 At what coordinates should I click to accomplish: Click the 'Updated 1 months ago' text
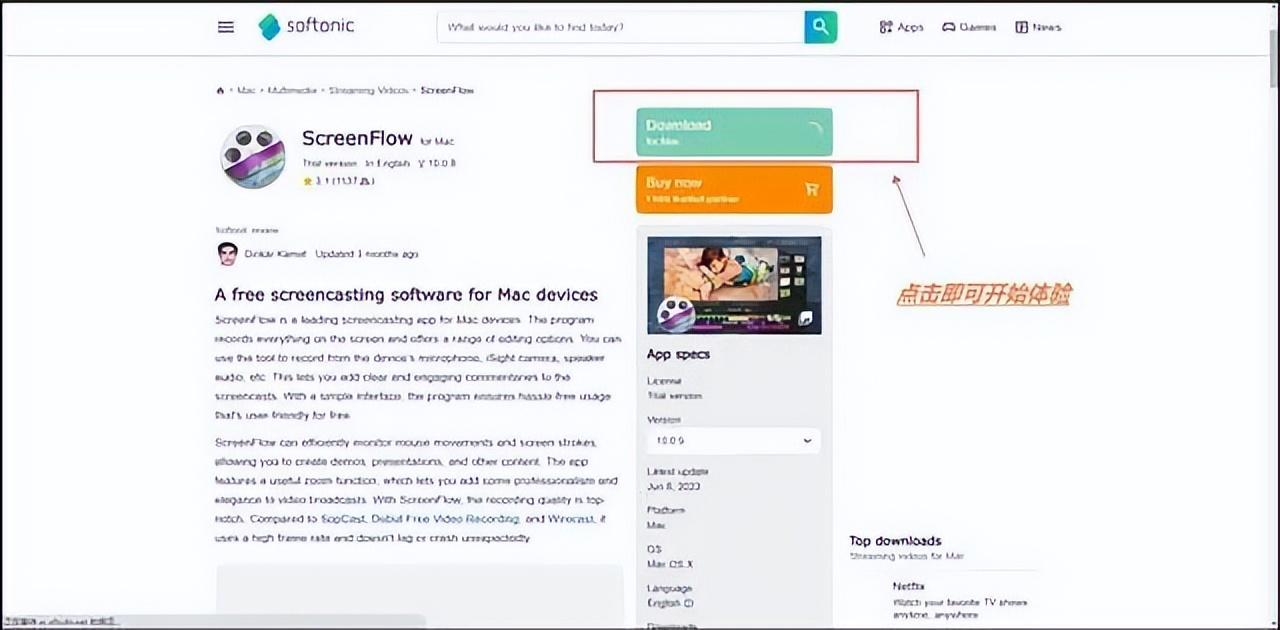(367, 254)
